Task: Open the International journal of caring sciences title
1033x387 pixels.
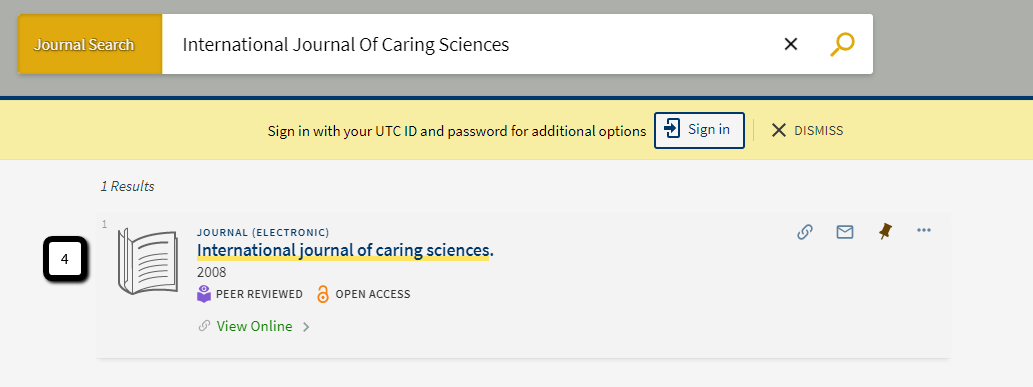Action: point(345,251)
